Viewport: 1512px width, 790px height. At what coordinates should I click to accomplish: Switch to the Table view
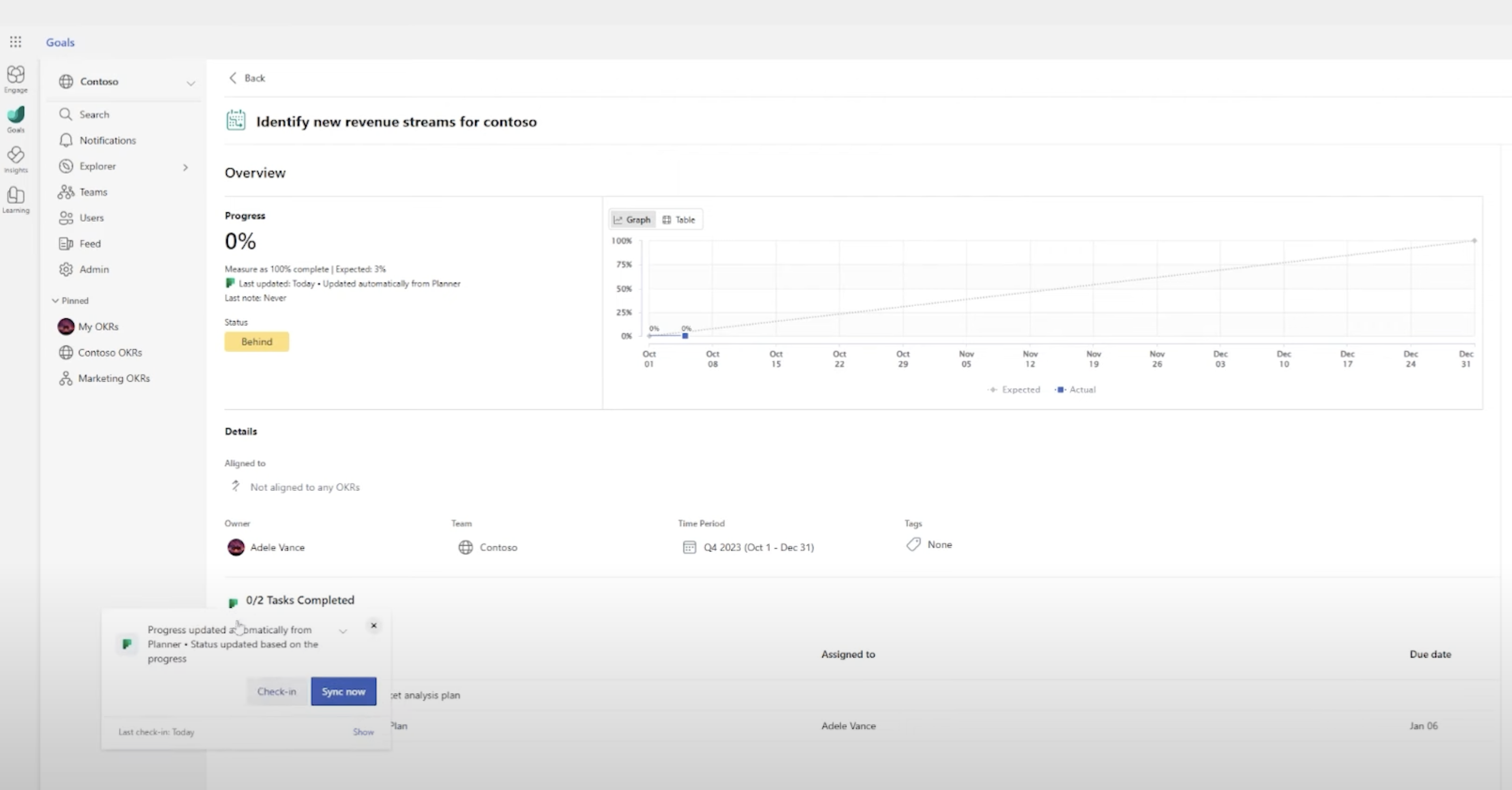[x=679, y=219]
